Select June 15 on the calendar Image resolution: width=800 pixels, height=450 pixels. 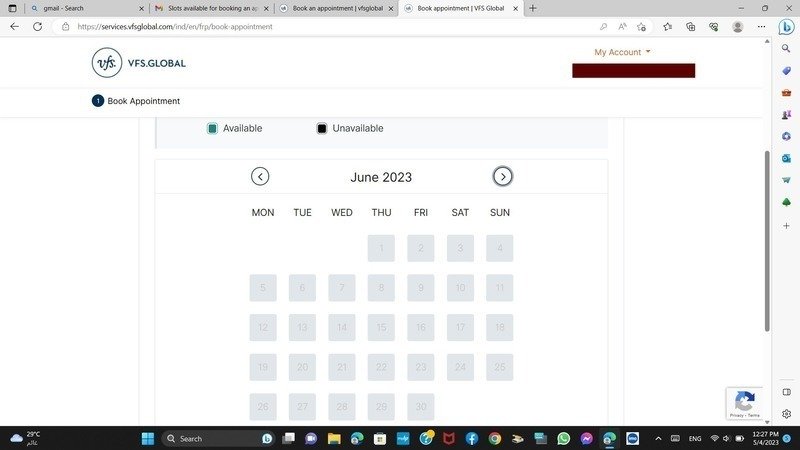[x=381, y=327]
